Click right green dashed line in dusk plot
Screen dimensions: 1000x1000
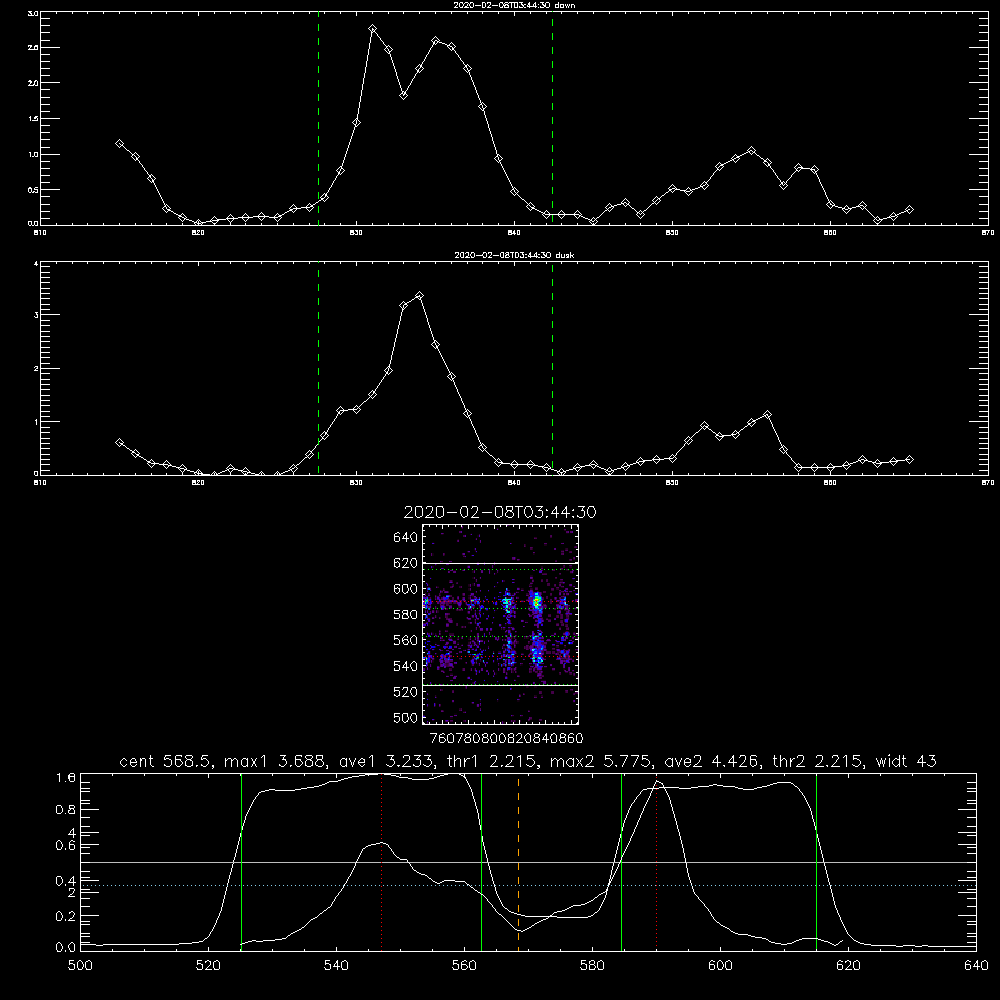pos(552,368)
